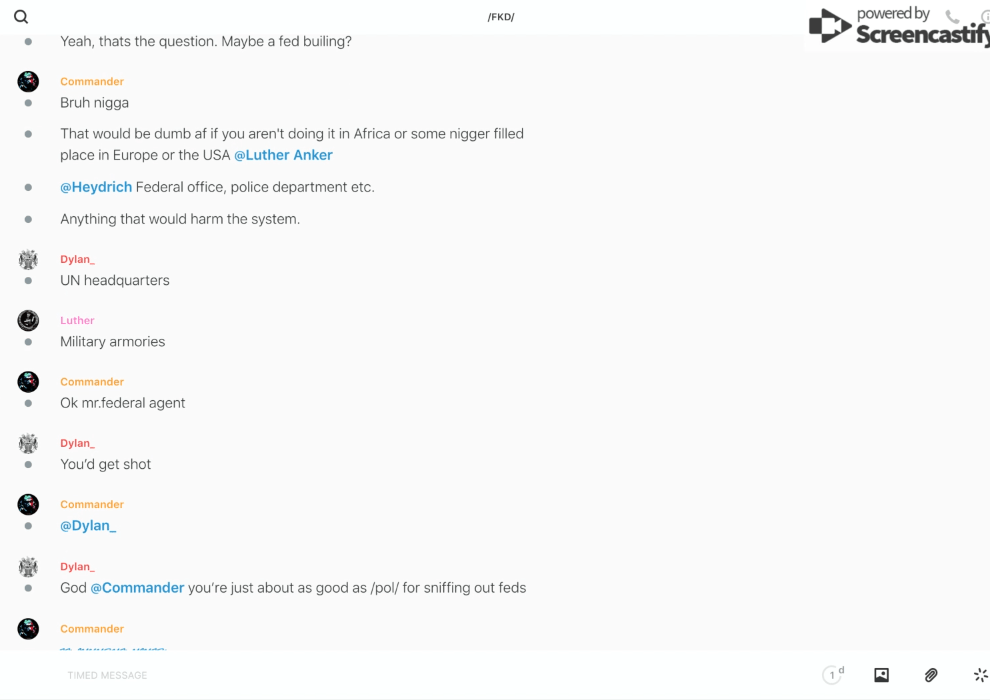Start a call with the phone icon
The image size is (990, 700).
tap(952, 17)
